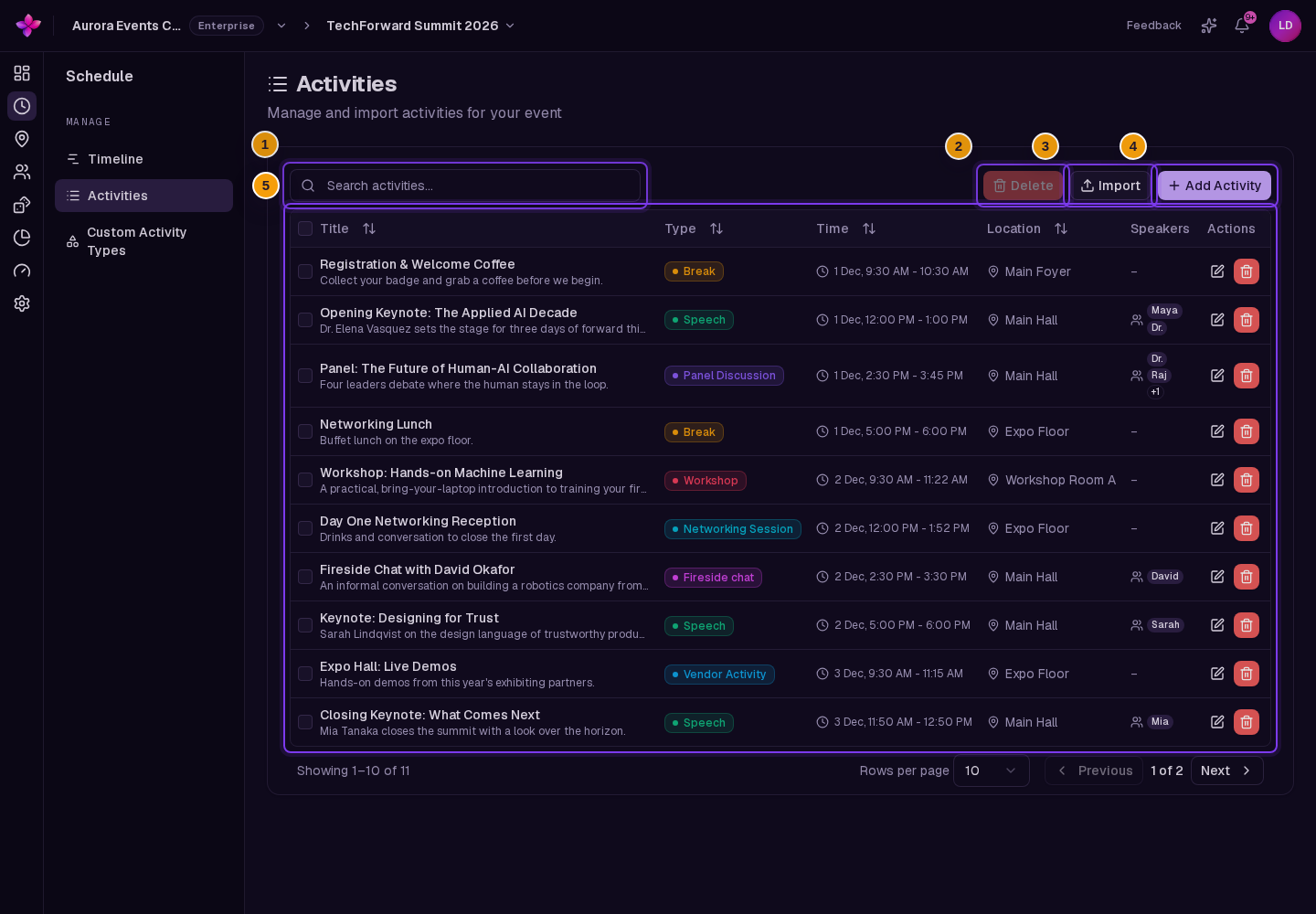Click the Enterprise plan badge
The height and width of the screenshot is (914, 1316).
point(227,26)
